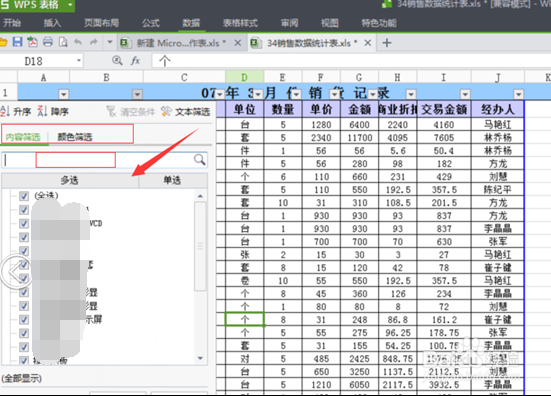Open the 视图 ribbon tab
551x396 pixels.
click(330, 23)
